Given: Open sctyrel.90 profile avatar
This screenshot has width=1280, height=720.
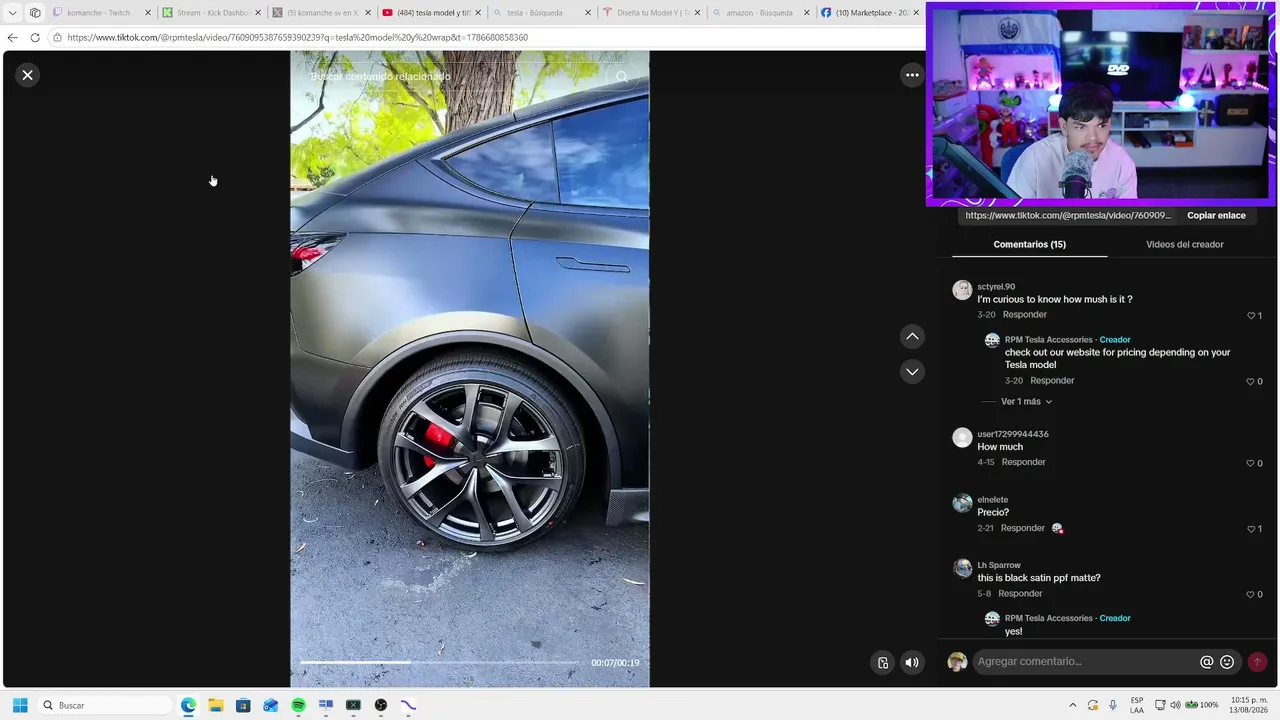Looking at the screenshot, I should pos(962,290).
